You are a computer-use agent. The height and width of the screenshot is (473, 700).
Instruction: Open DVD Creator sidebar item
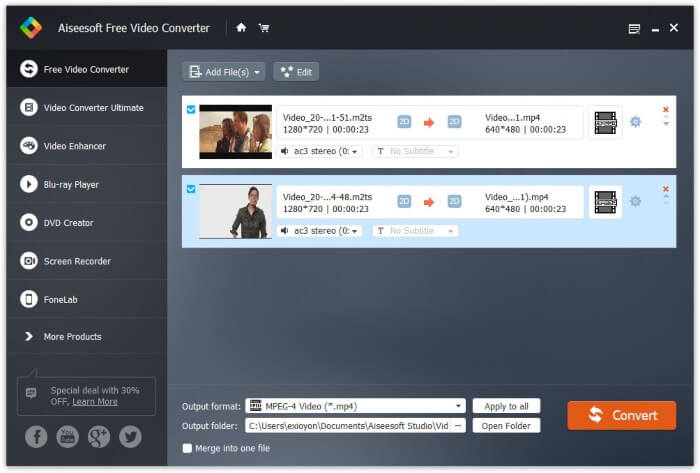tap(87, 223)
